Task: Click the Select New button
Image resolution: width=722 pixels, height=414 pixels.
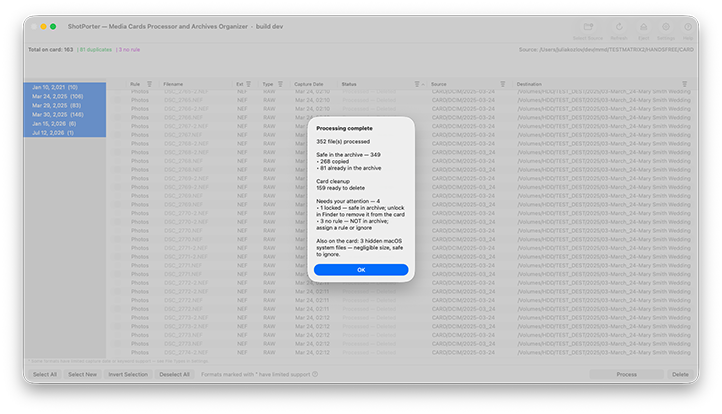Action: 82,374
